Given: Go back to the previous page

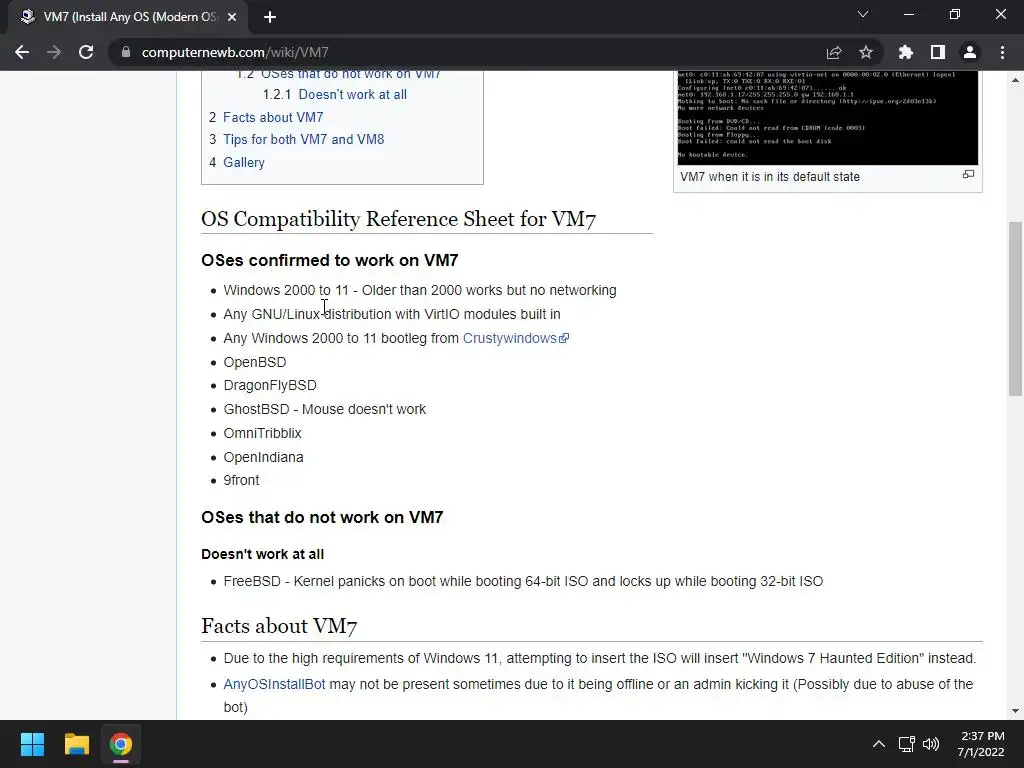Looking at the screenshot, I should coord(22,52).
